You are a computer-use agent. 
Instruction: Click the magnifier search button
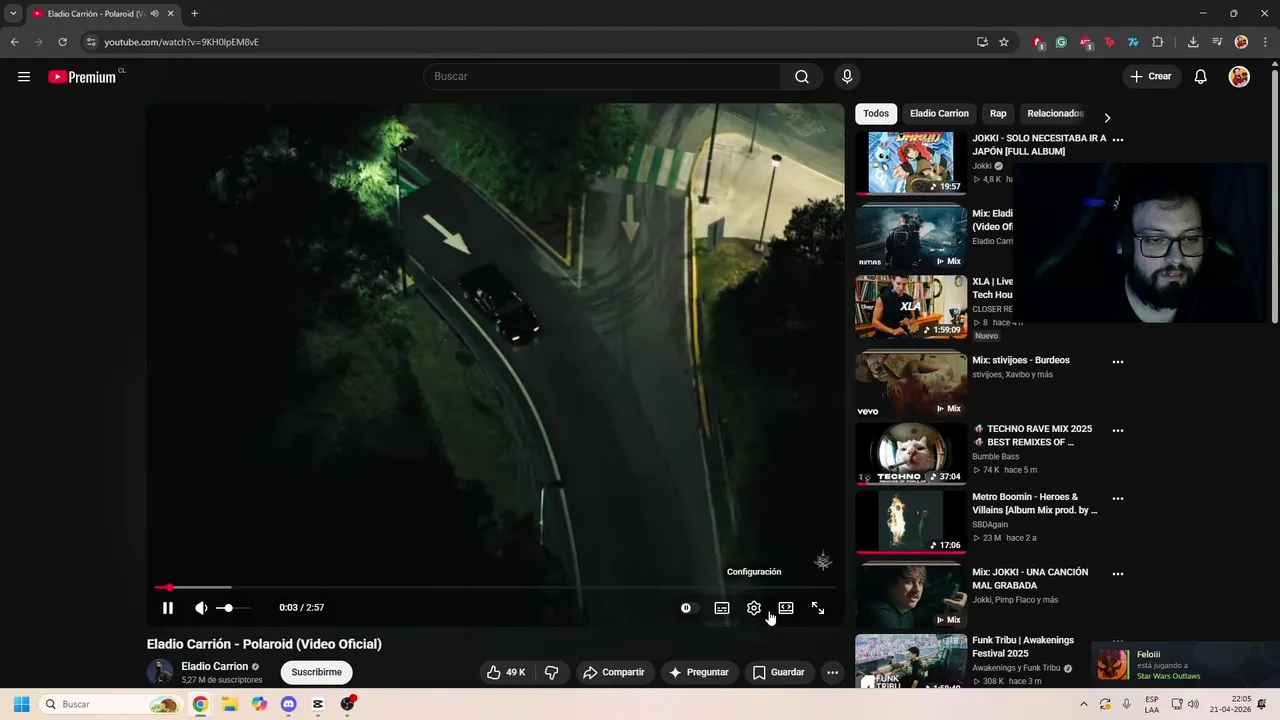point(802,76)
